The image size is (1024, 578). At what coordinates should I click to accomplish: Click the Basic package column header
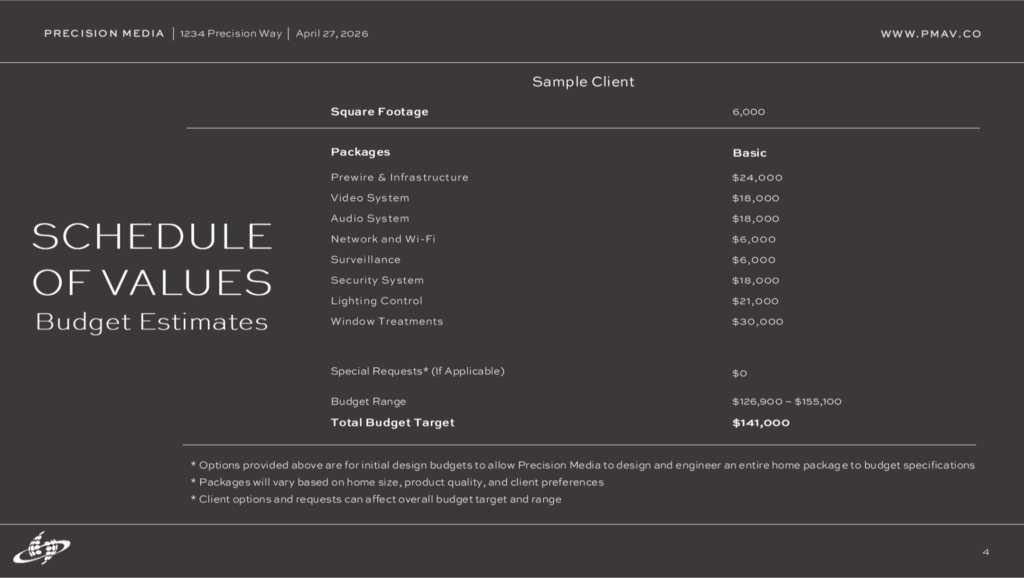click(x=749, y=153)
